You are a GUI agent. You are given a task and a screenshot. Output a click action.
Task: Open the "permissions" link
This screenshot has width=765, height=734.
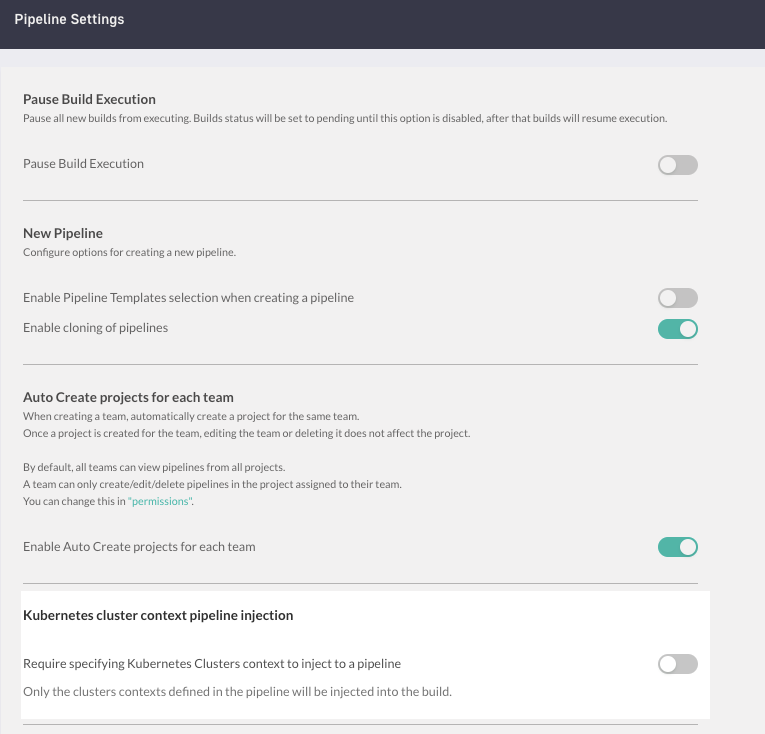click(159, 501)
